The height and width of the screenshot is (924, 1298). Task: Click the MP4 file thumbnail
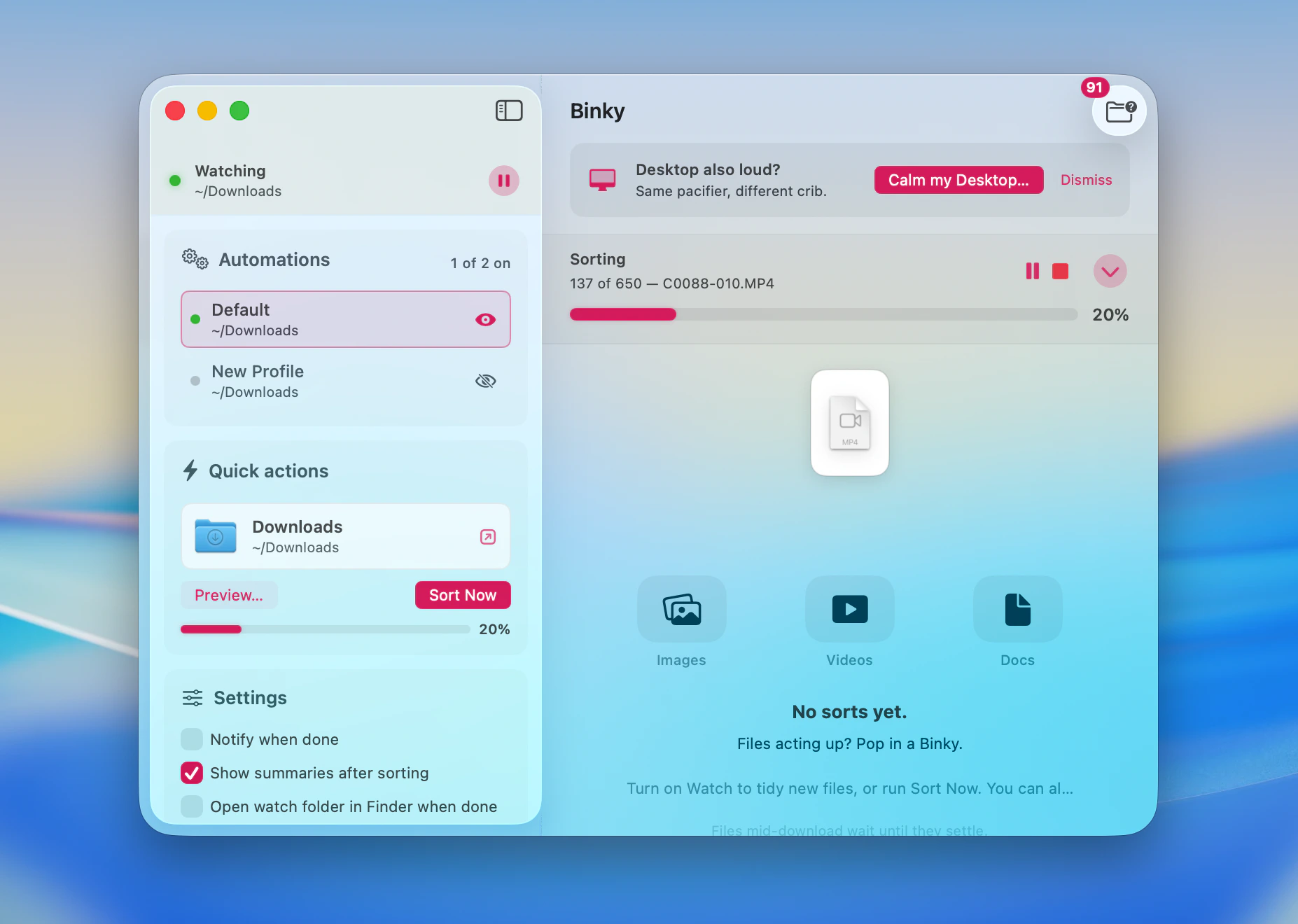click(850, 423)
